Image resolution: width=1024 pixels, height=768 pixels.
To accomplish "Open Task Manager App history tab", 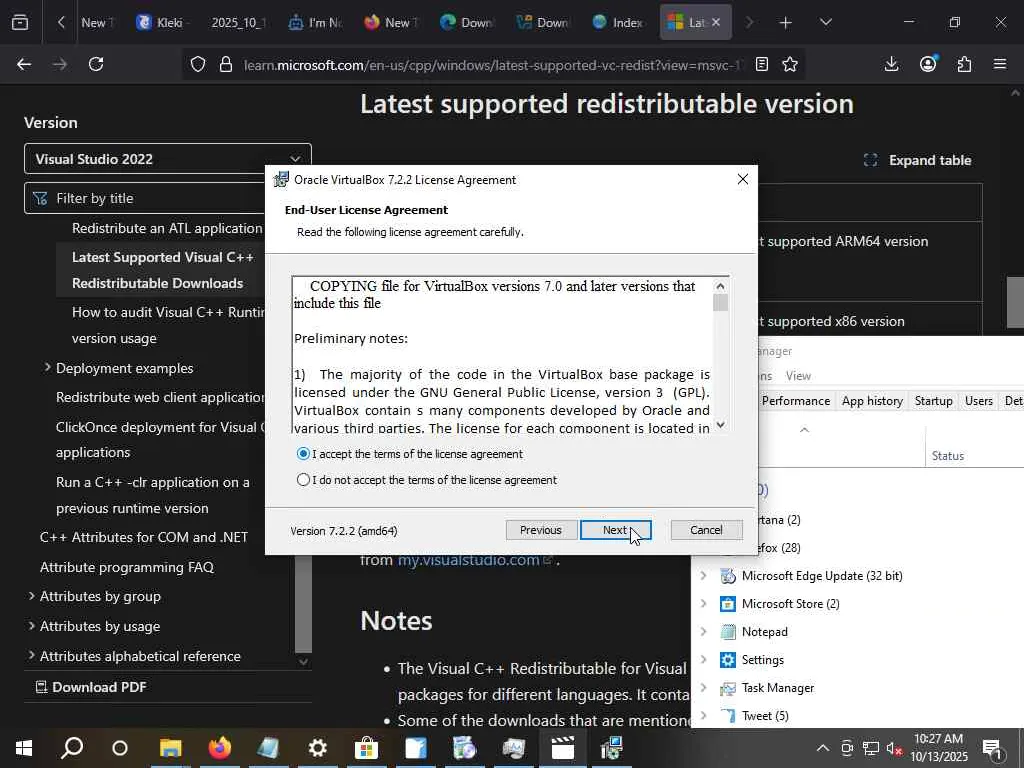I will coord(872,400).
